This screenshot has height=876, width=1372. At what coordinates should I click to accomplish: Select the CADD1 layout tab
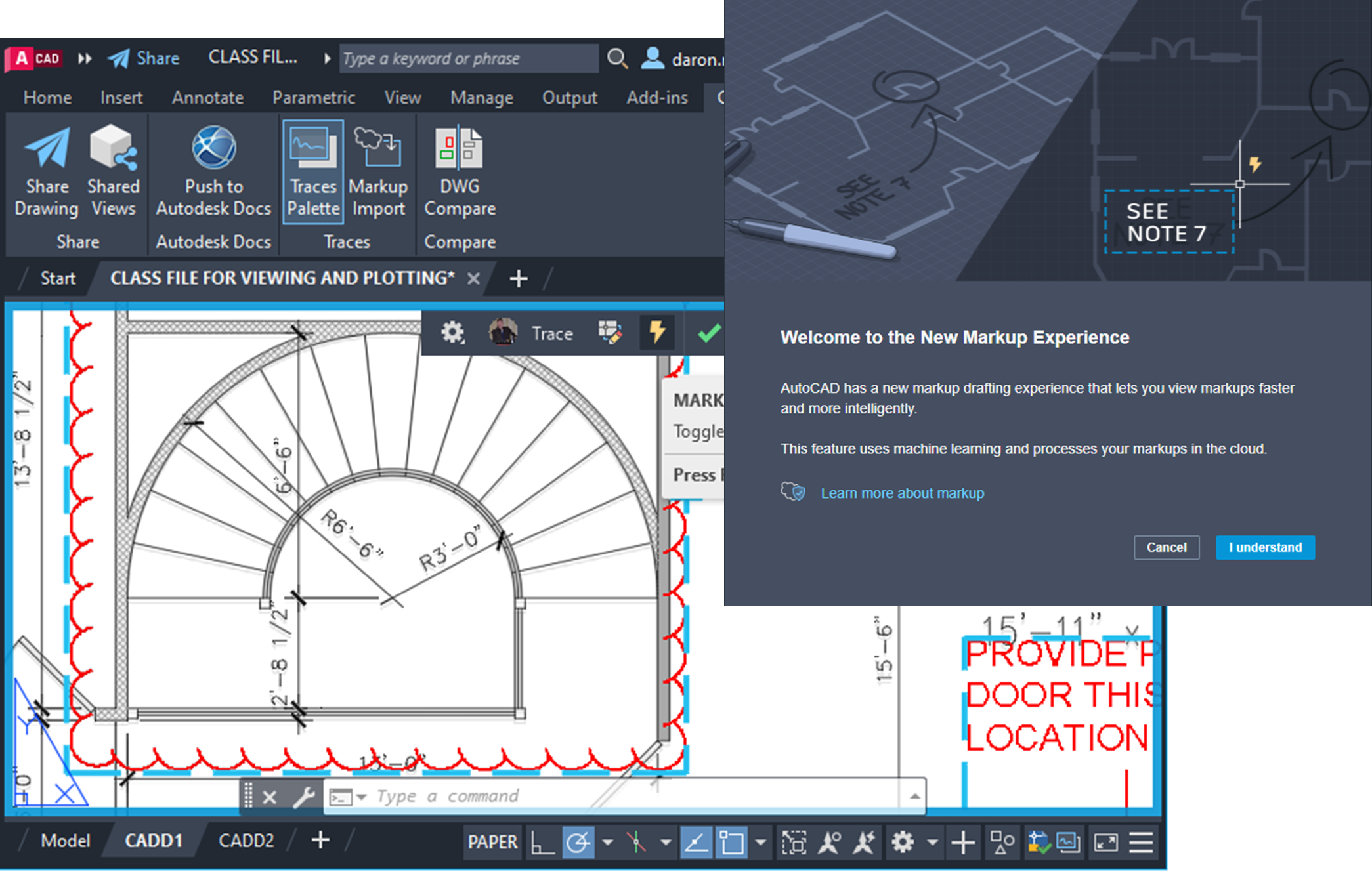pyautogui.click(x=154, y=841)
